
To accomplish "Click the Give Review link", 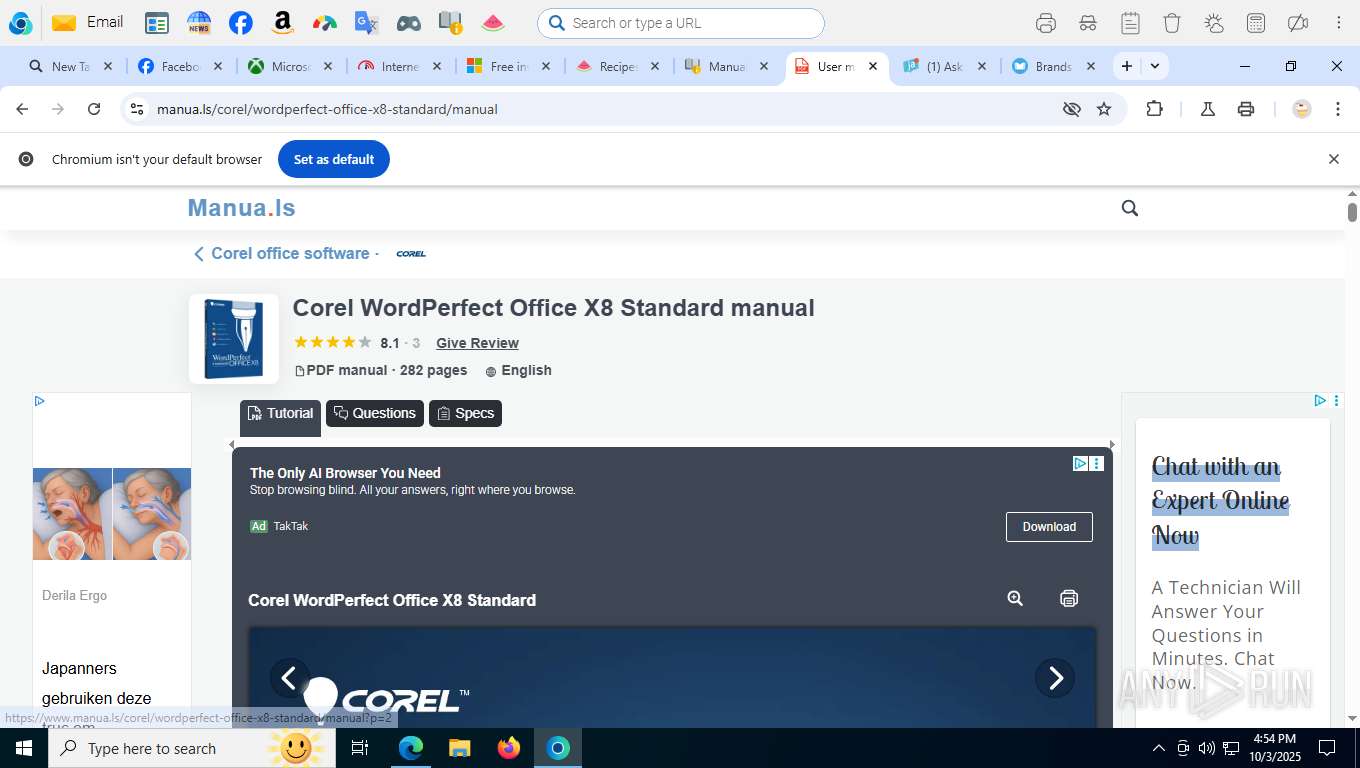I will [477, 343].
